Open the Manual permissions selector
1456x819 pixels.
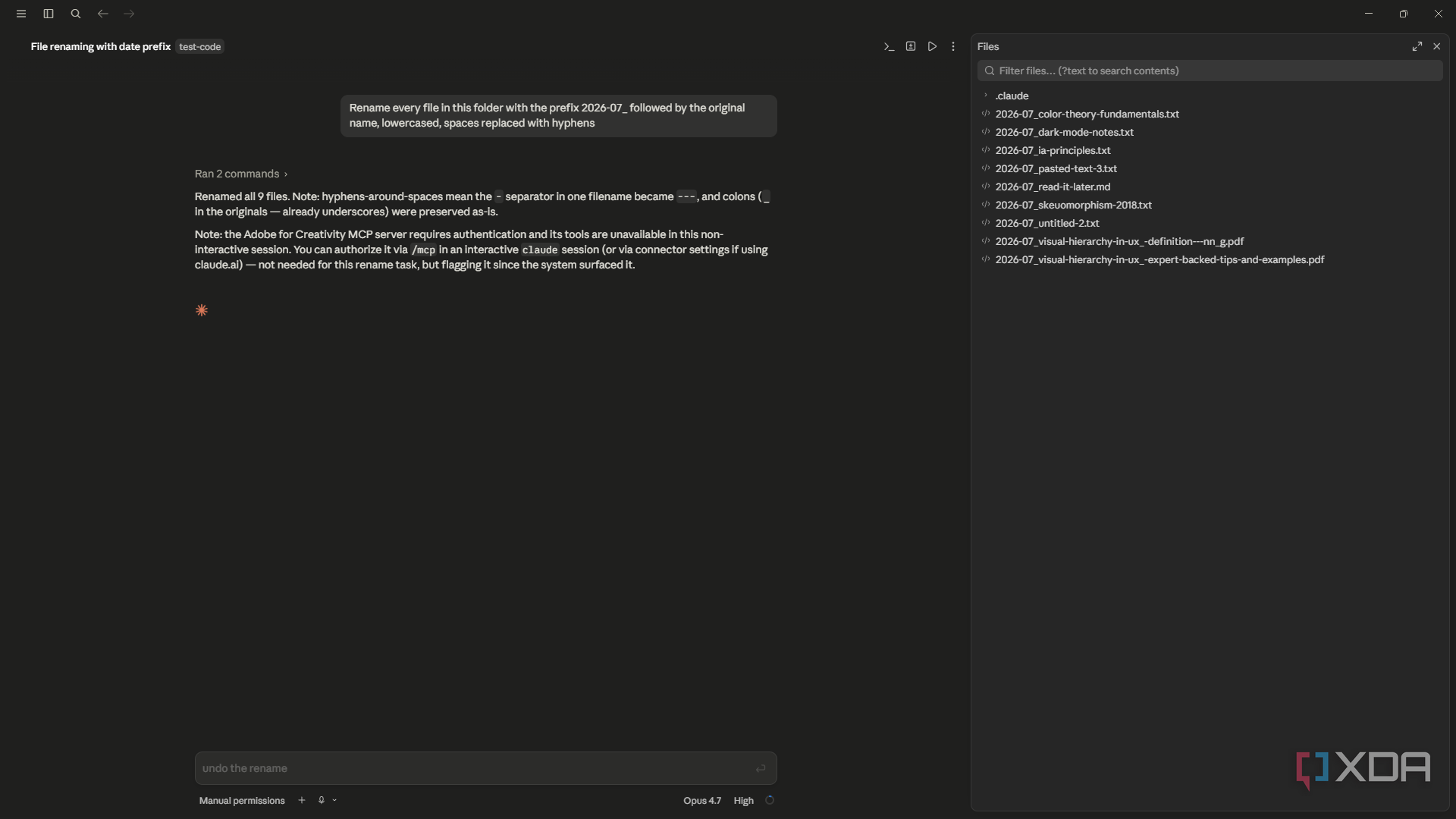point(242,800)
